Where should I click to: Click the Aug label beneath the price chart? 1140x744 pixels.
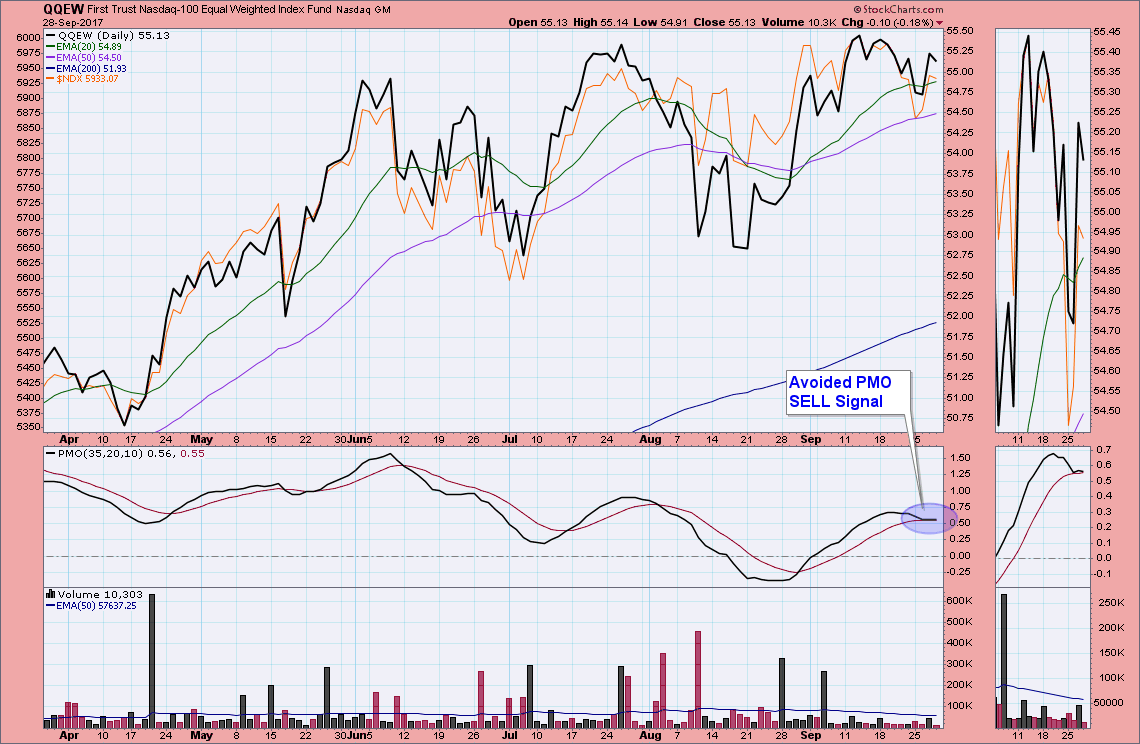(x=650, y=439)
